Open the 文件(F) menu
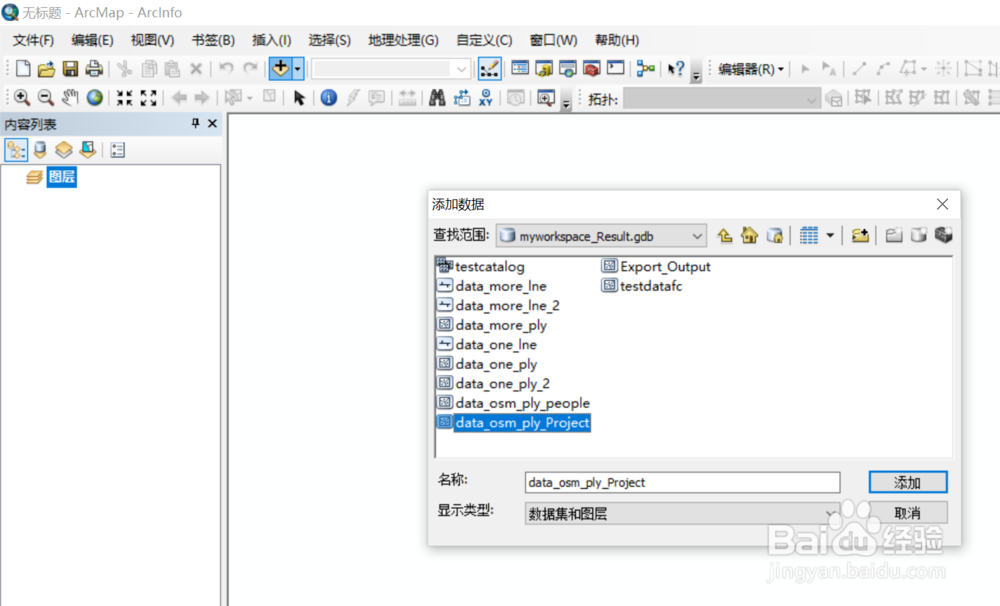The width and height of the screenshot is (1000, 606). (33, 40)
